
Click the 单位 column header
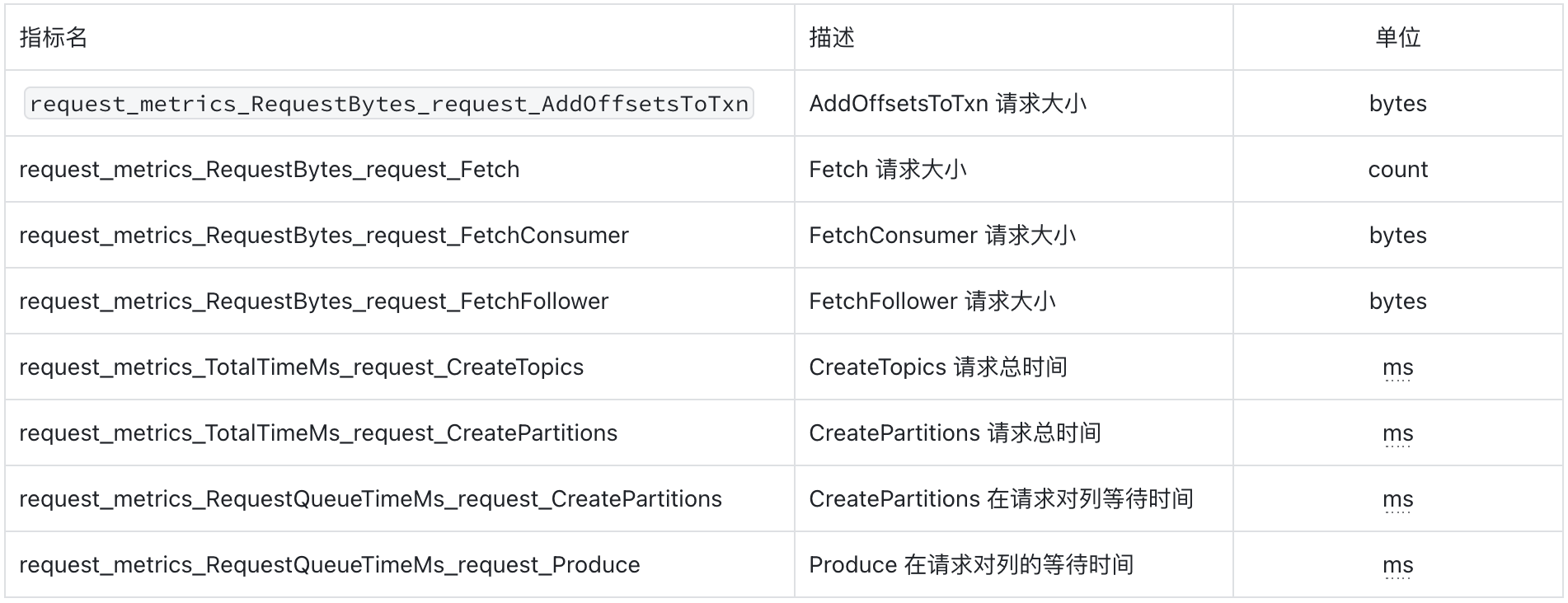pos(1398,38)
